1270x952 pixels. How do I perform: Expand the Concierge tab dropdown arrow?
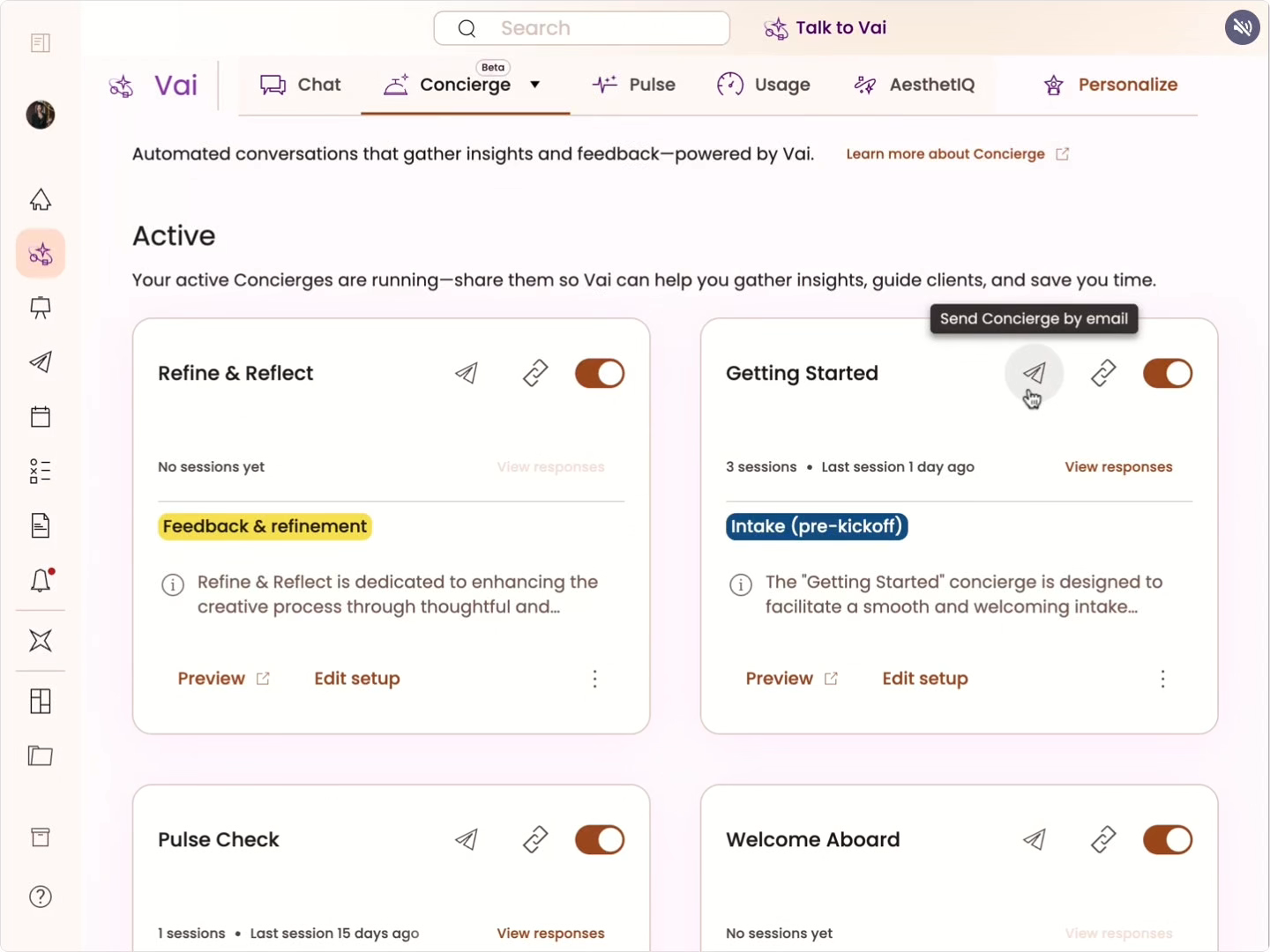[x=534, y=85]
